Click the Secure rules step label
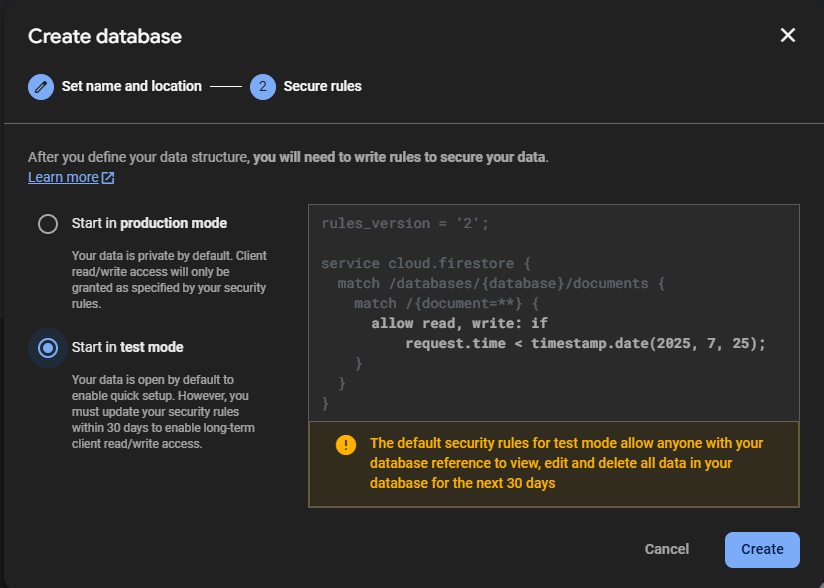This screenshot has height=588, width=824. click(x=322, y=86)
